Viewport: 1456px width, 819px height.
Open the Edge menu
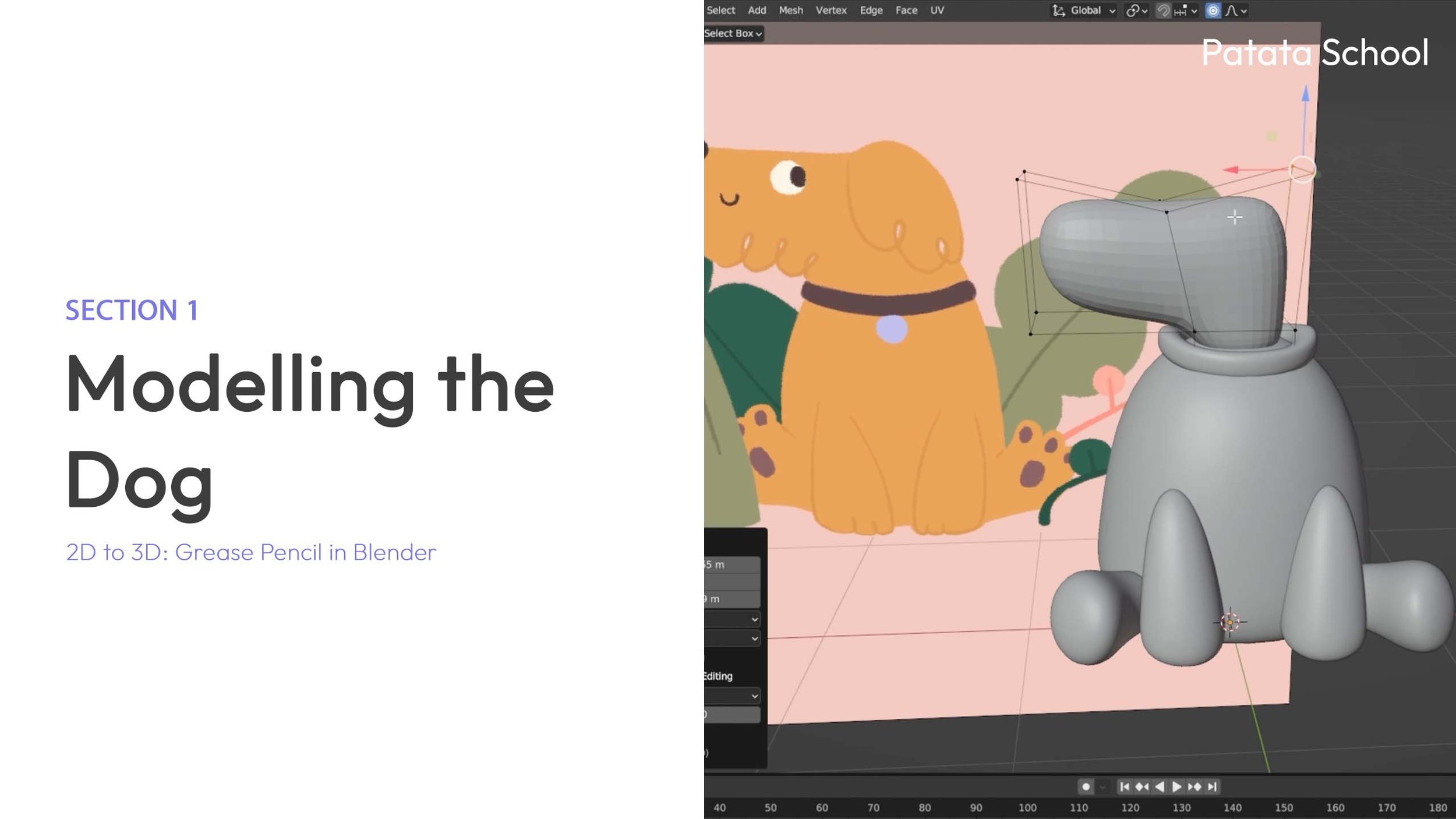click(x=871, y=10)
